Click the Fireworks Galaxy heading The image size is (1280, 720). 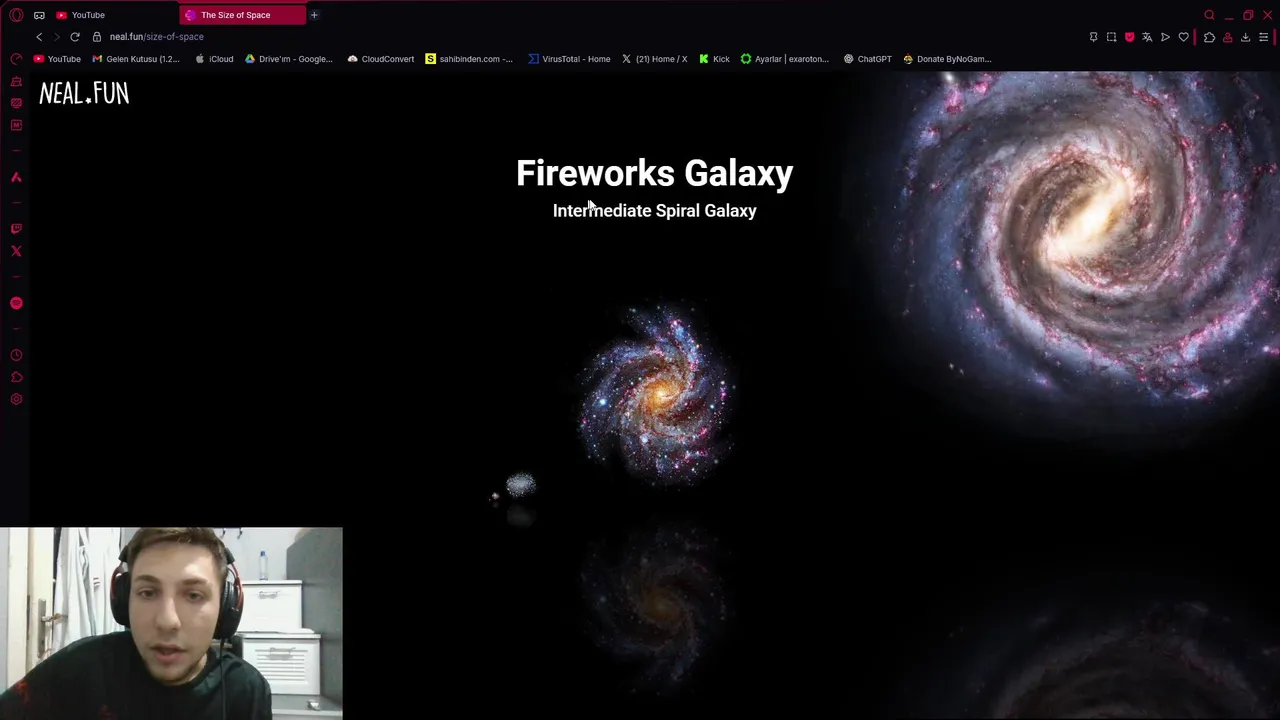point(655,173)
